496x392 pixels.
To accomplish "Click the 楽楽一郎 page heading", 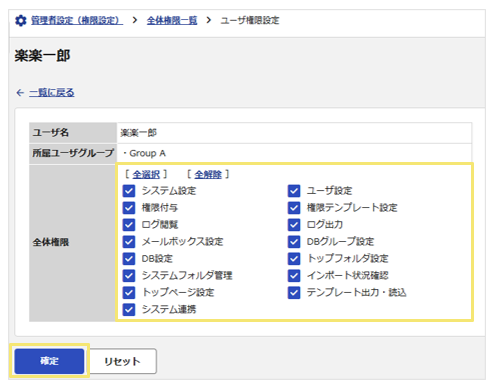I will click(x=42, y=56).
